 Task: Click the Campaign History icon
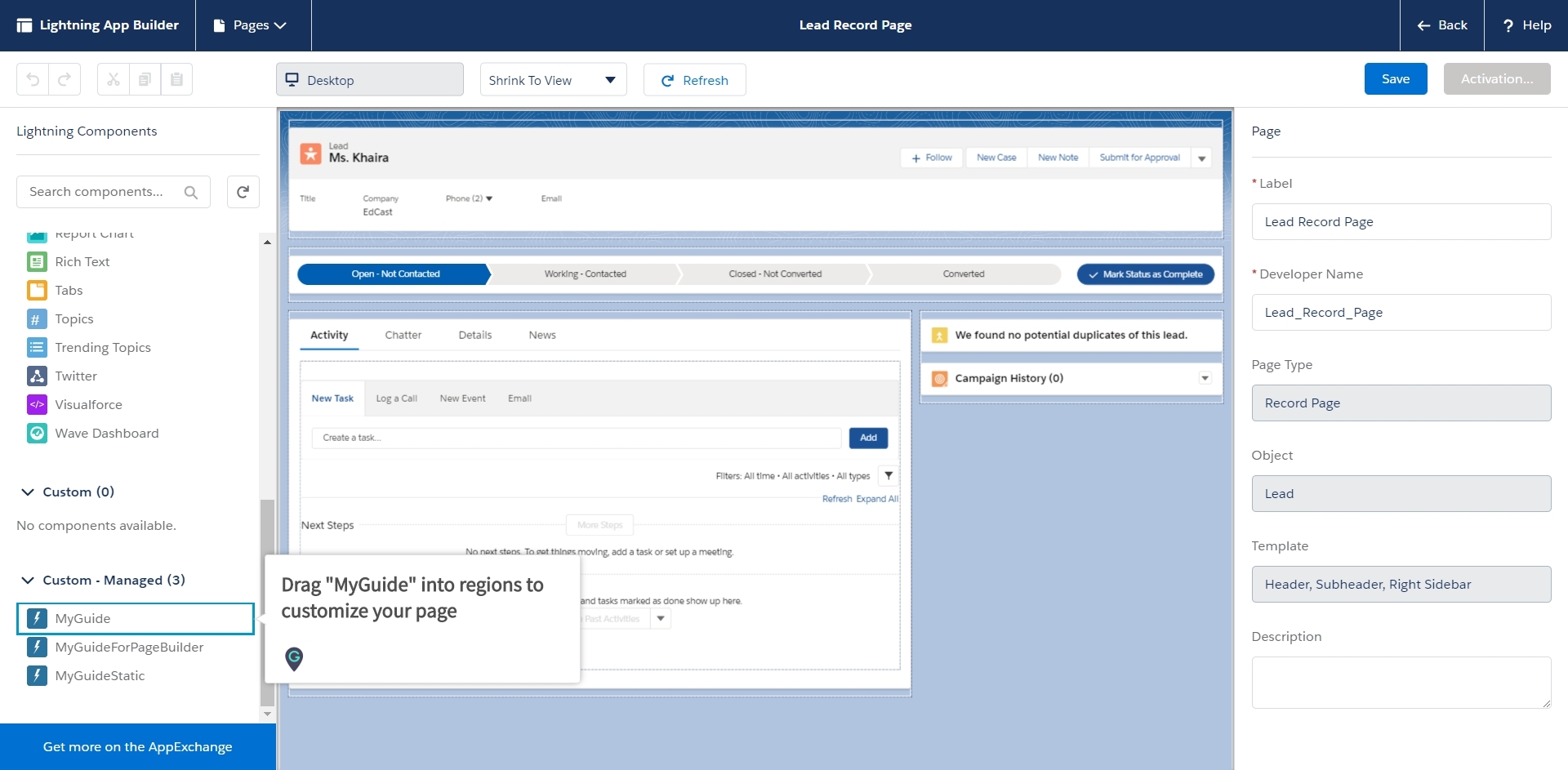pos(939,379)
